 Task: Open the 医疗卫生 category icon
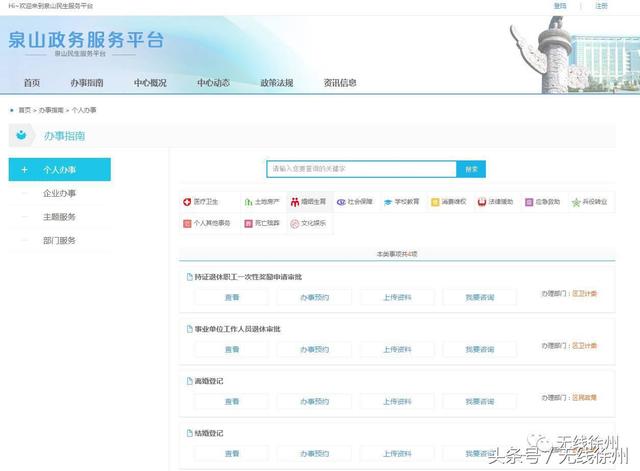[x=187, y=202]
